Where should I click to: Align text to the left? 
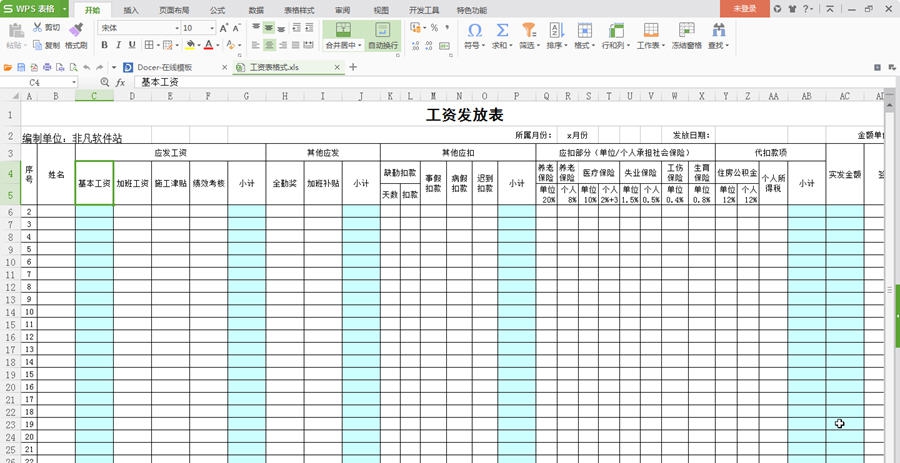click(x=256, y=45)
